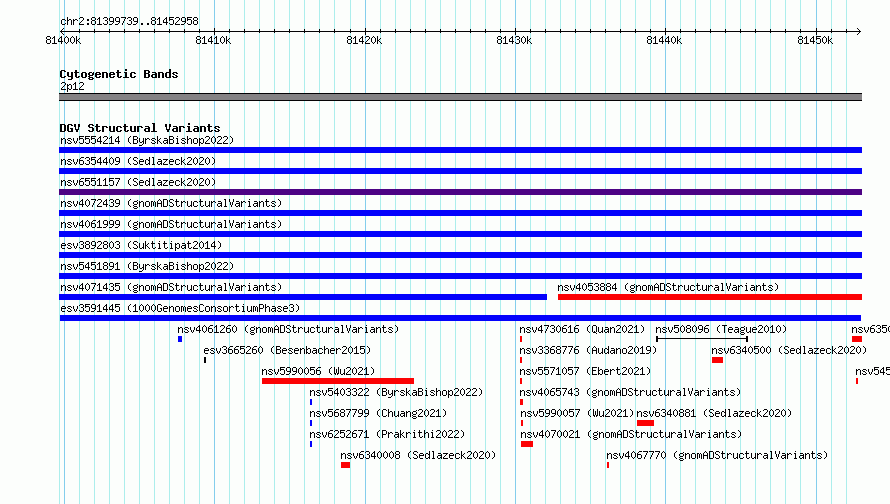Image resolution: width=890 pixels, height=504 pixels.
Task: Click the red marker under nsv6340008
Action: pos(345,465)
